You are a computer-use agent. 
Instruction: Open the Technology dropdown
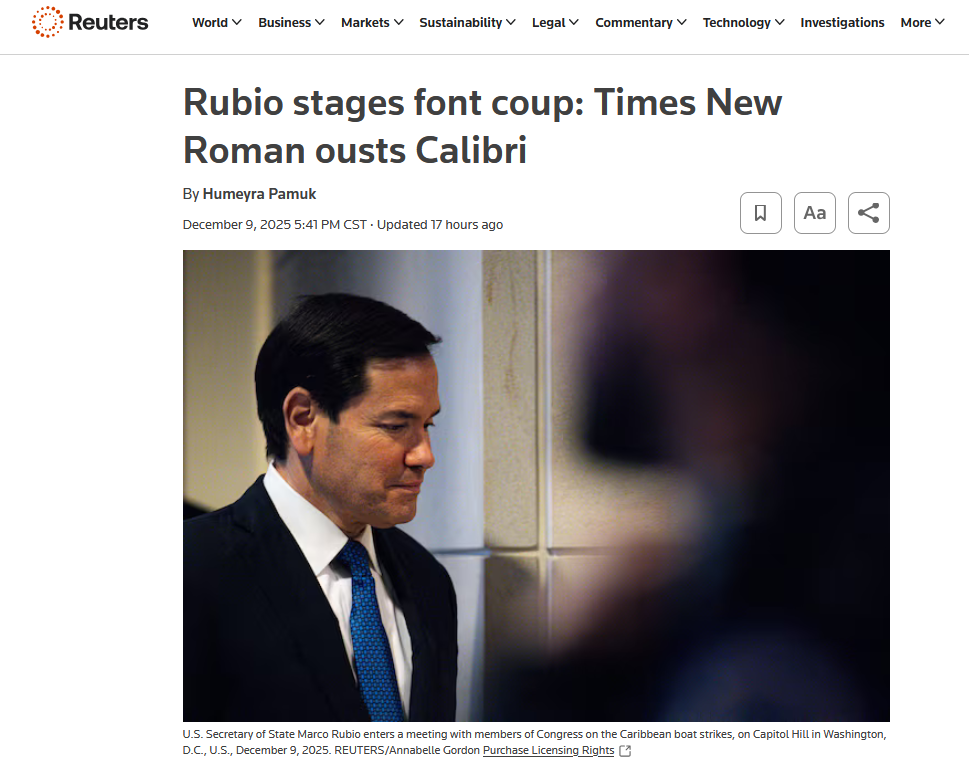(x=743, y=22)
